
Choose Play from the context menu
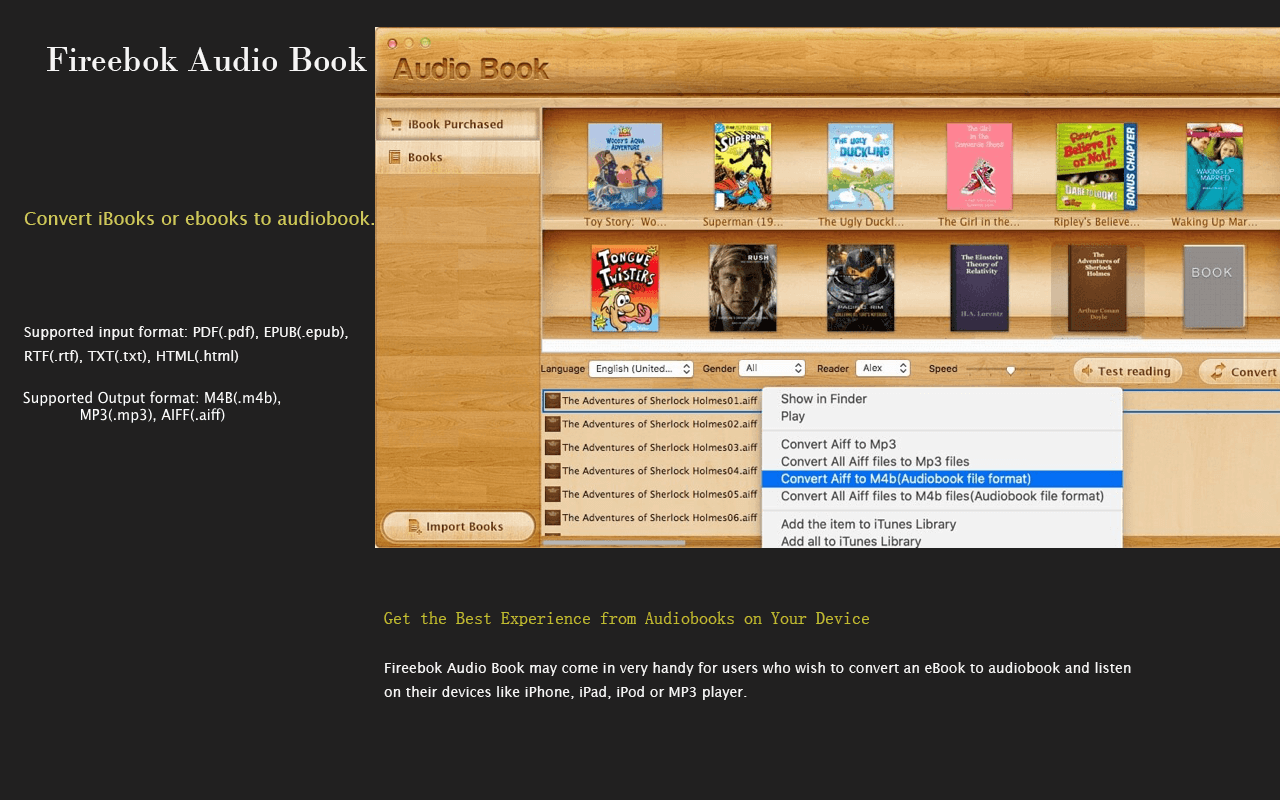click(942, 416)
